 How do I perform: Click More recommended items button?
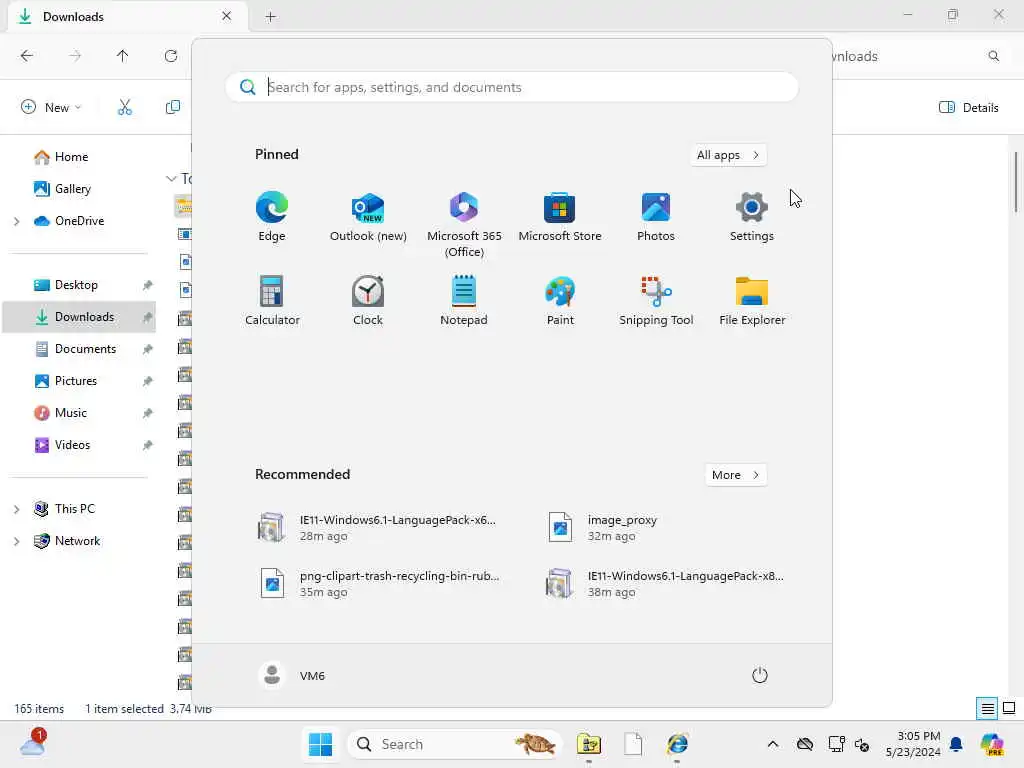(736, 475)
